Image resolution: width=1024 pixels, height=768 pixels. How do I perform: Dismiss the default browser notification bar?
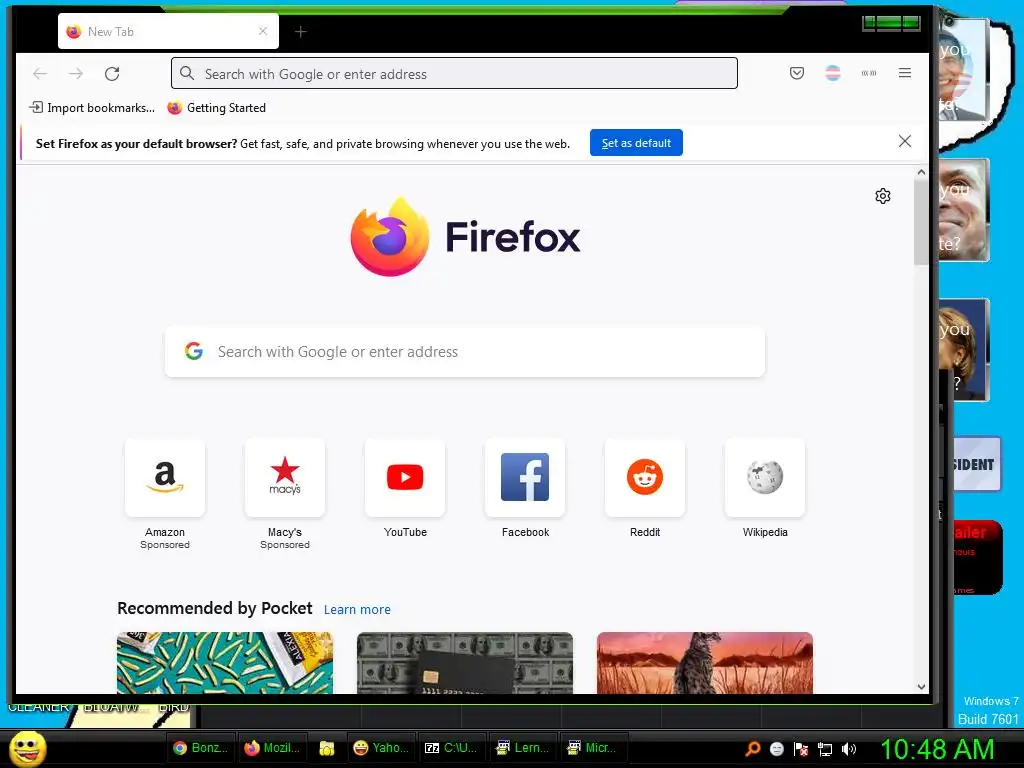coord(904,141)
